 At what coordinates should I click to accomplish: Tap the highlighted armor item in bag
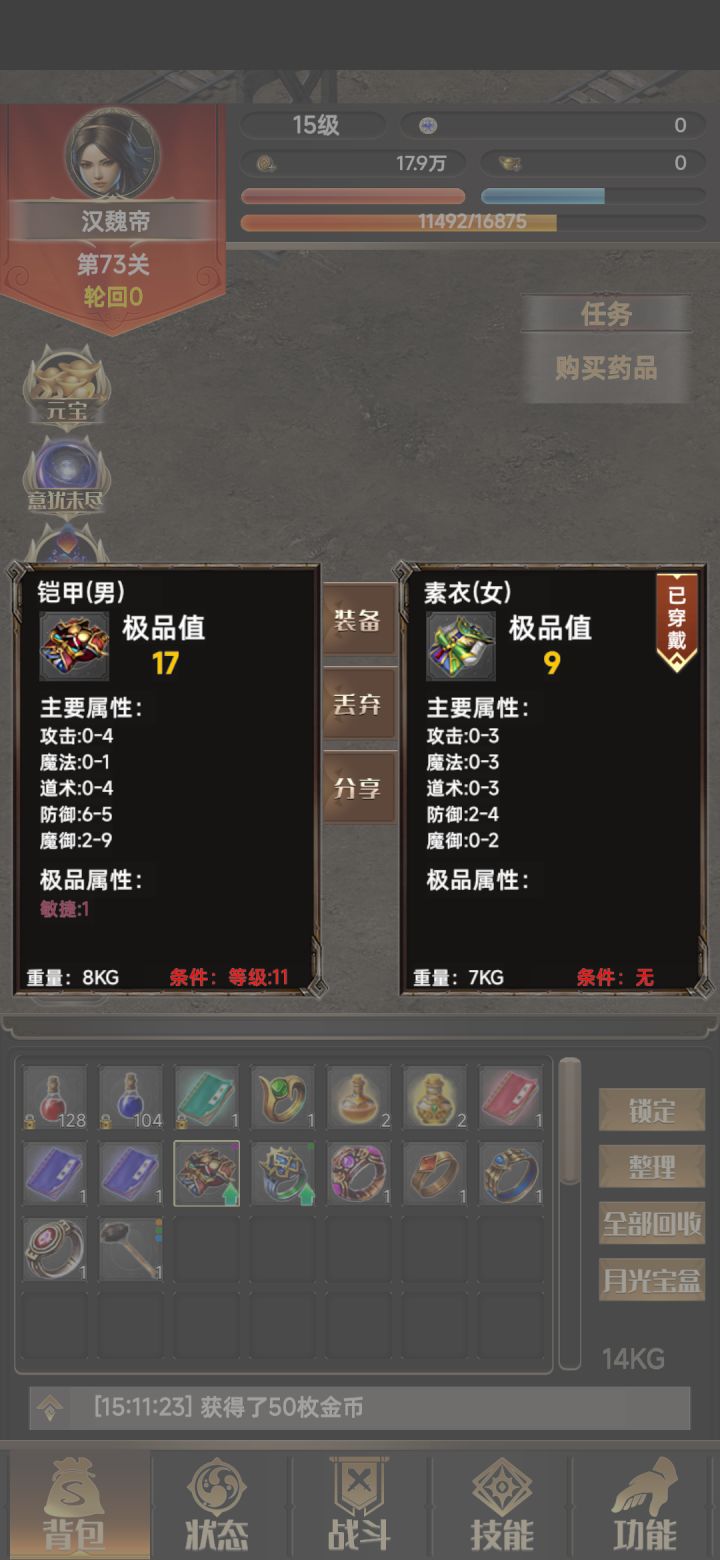point(207,1174)
